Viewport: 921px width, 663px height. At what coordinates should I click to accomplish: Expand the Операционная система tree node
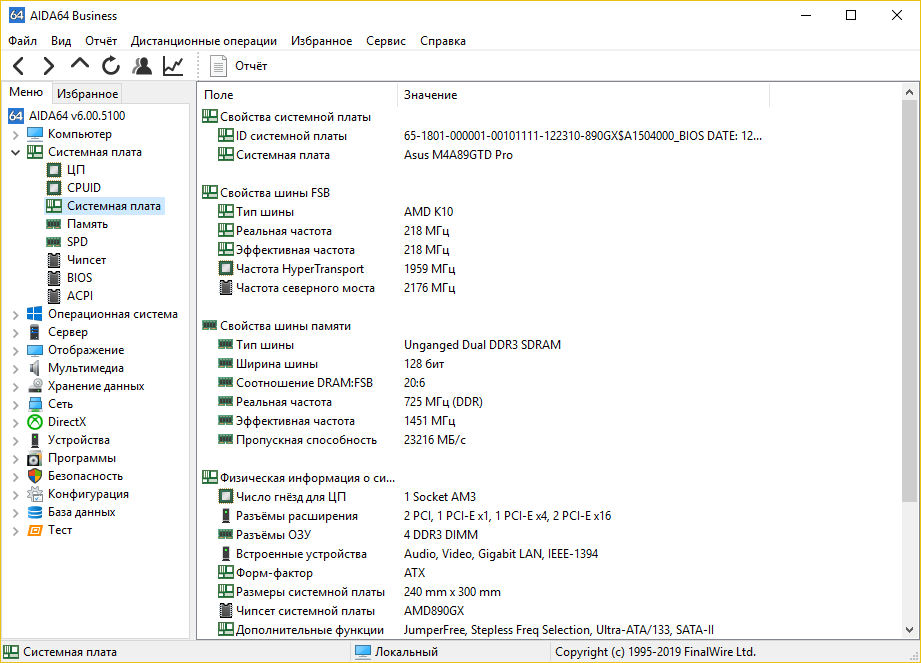15,315
